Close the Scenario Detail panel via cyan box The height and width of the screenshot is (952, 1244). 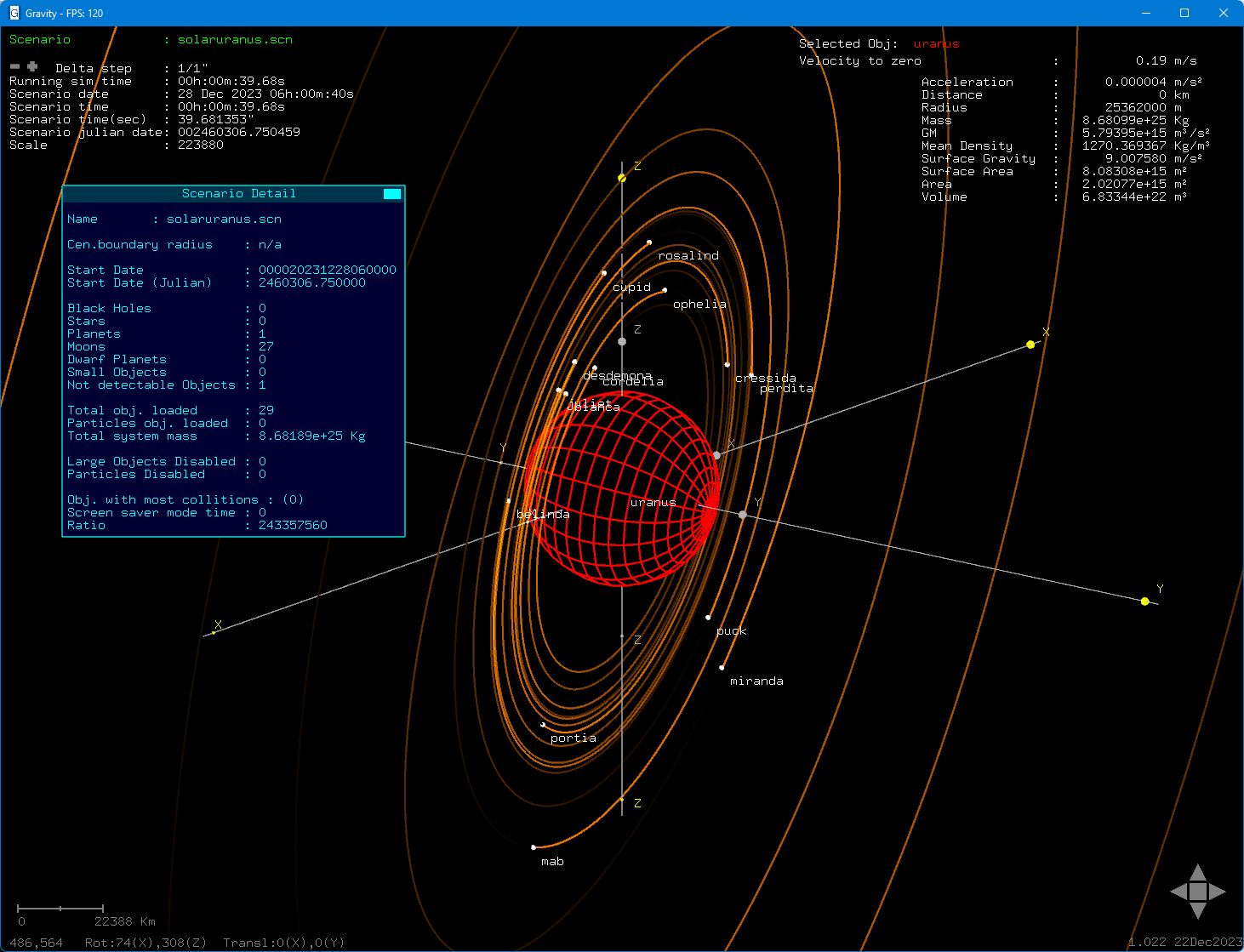[x=392, y=194]
